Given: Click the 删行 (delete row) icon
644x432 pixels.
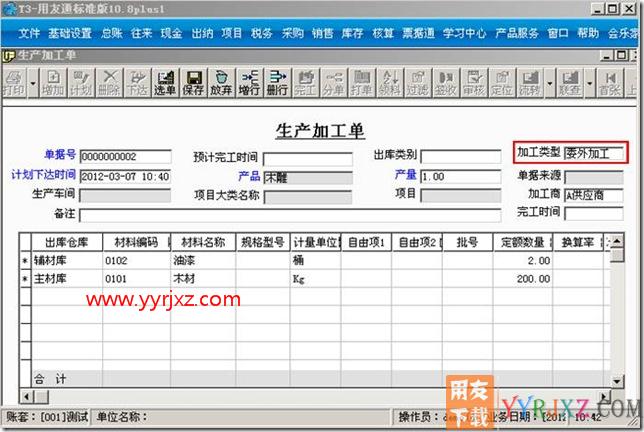Looking at the screenshot, I should tap(277, 83).
